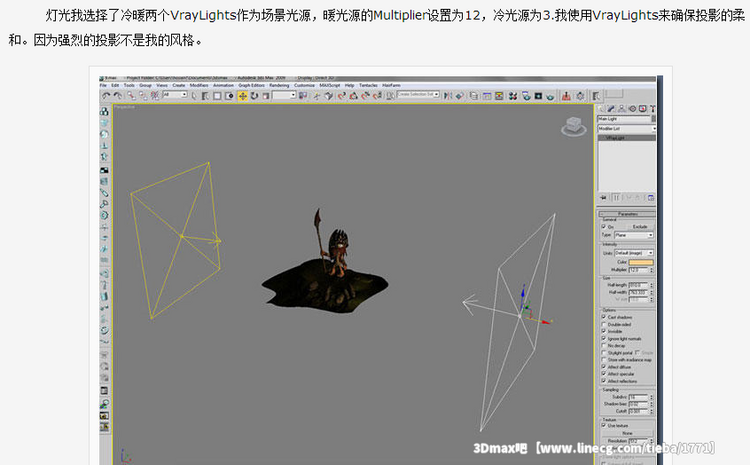This screenshot has height=465, width=750.
Task: Open the Customize menu
Action: tap(304, 85)
